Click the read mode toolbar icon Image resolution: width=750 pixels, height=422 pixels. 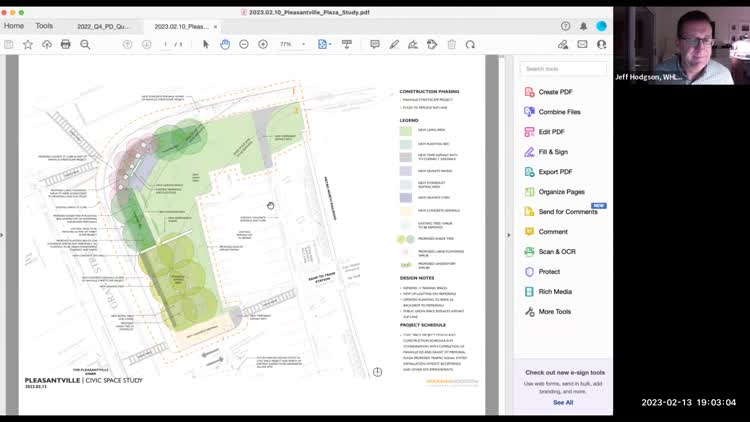tap(347, 44)
